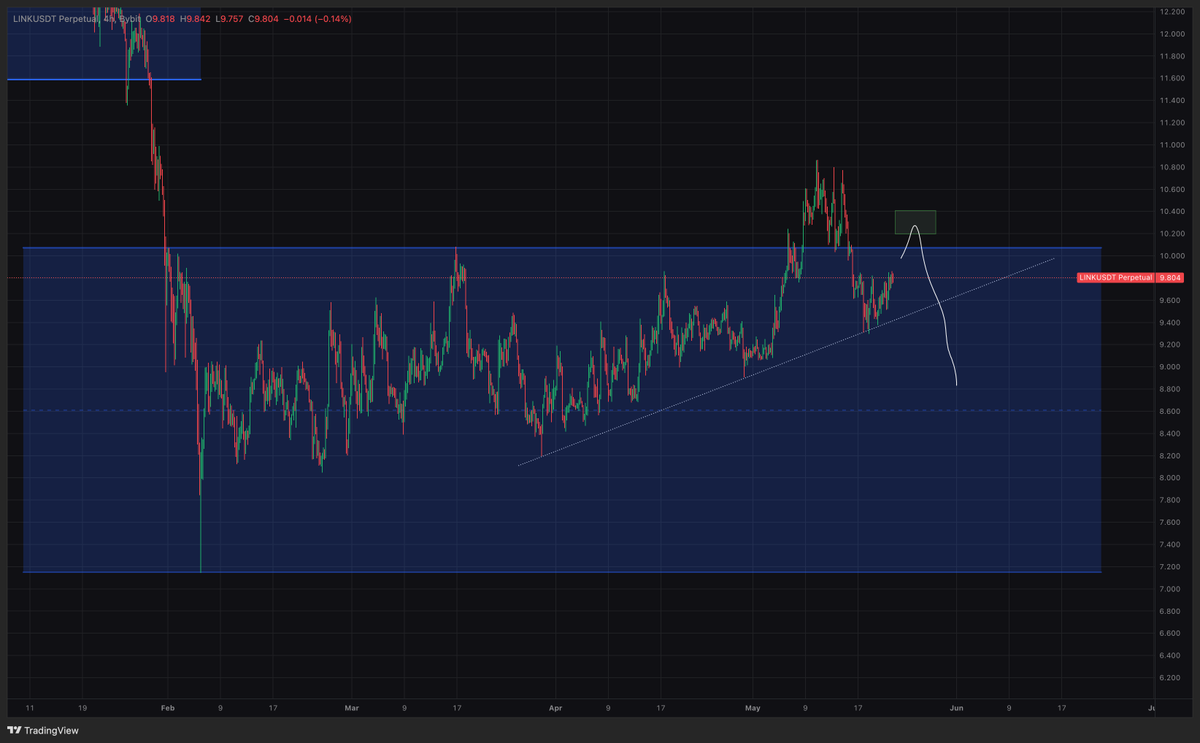Image resolution: width=1200 pixels, height=743 pixels.
Task: Click the 11.000 price axis label
Action: tap(1171, 145)
